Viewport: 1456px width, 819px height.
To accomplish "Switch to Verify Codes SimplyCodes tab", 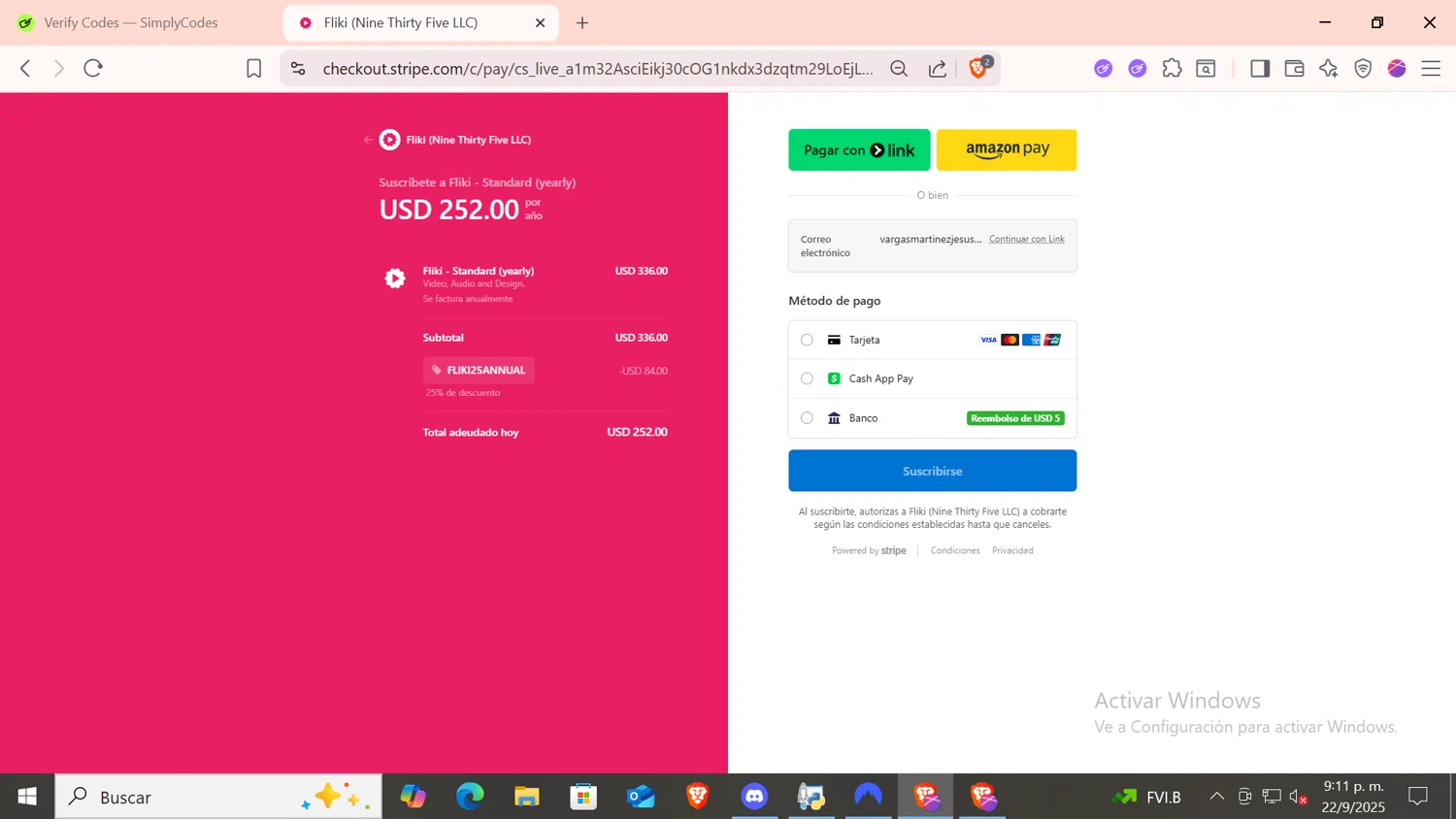I will click(x=131, y=22).
